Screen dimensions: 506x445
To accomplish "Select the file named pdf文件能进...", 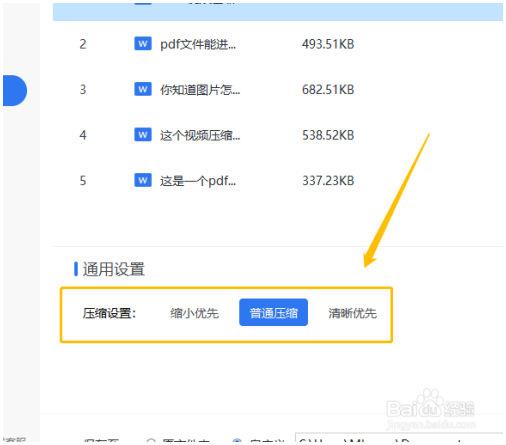I will pos(198,44).
